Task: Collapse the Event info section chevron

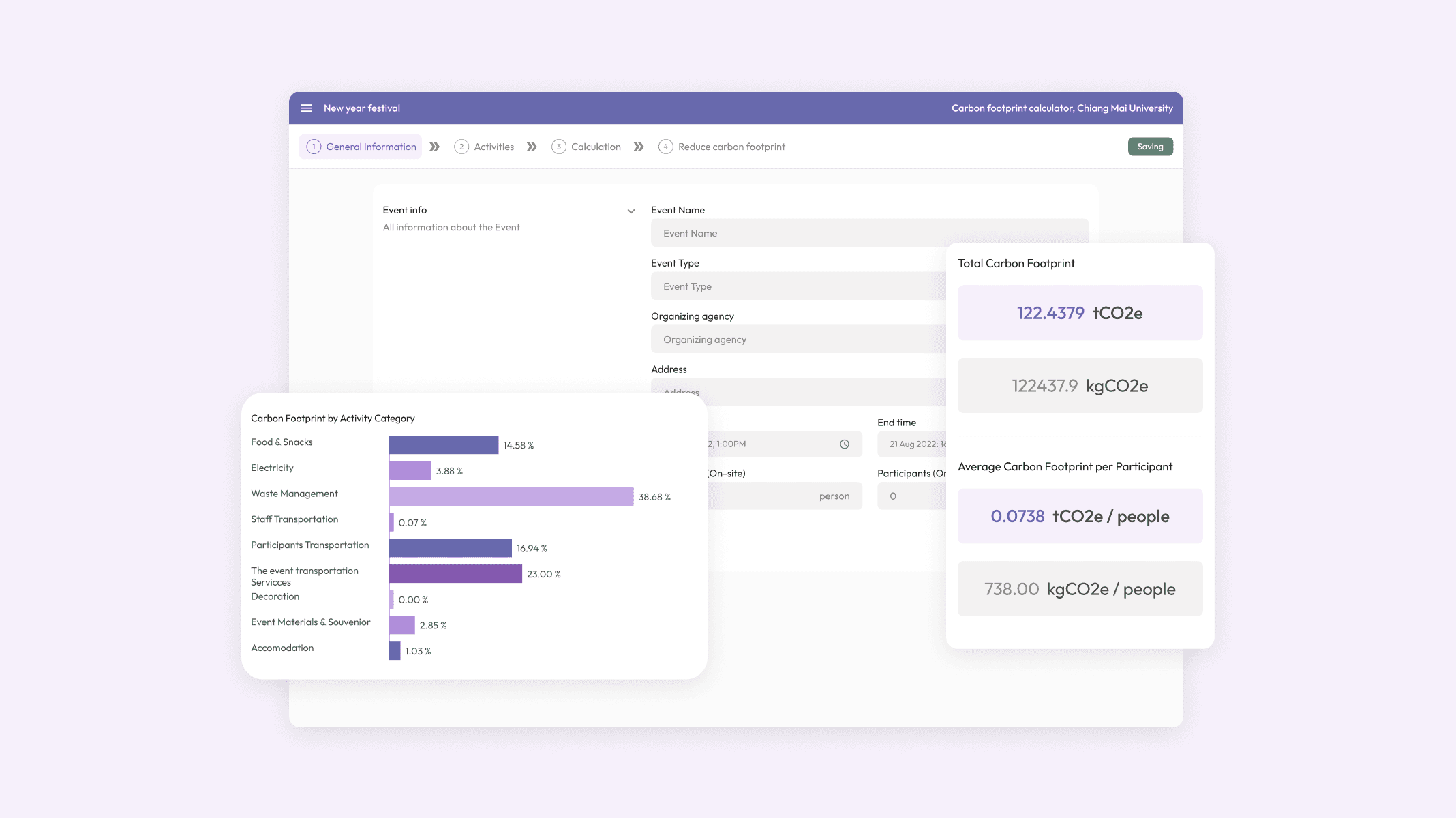Action: pyautogui.click(x=631, y=211)
